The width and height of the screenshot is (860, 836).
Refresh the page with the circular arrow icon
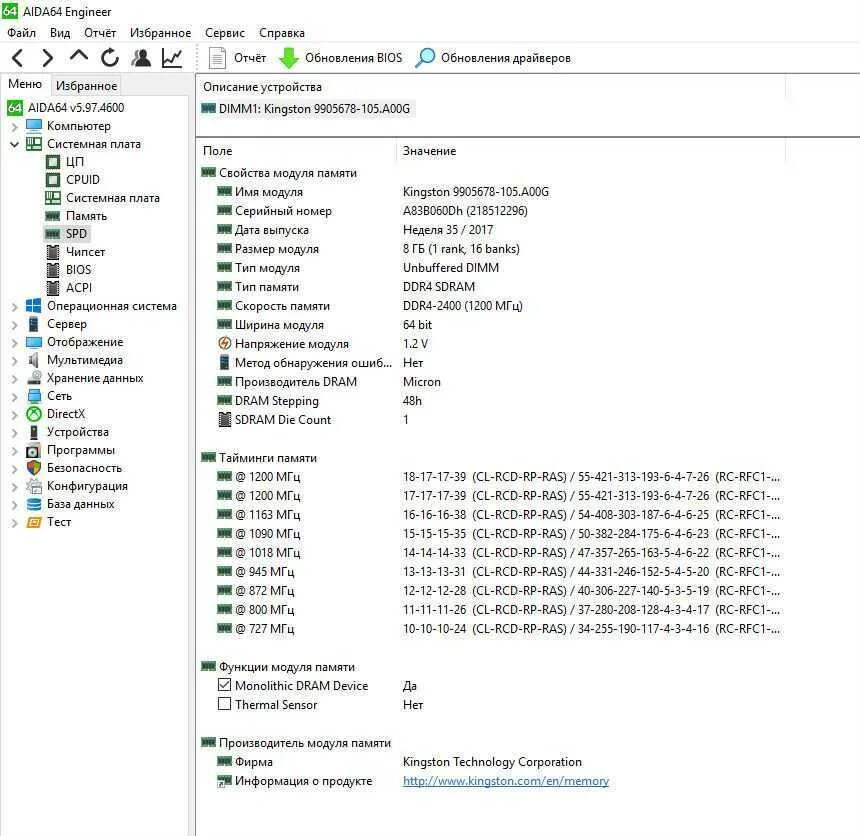[x=110, y=58]
